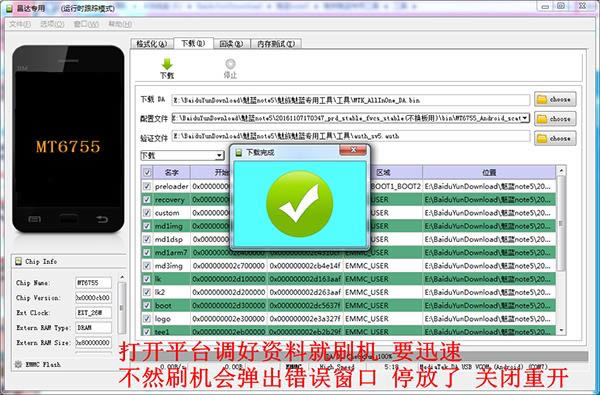
Task: Open the download mode dropdown
Action: click(219, 155)
